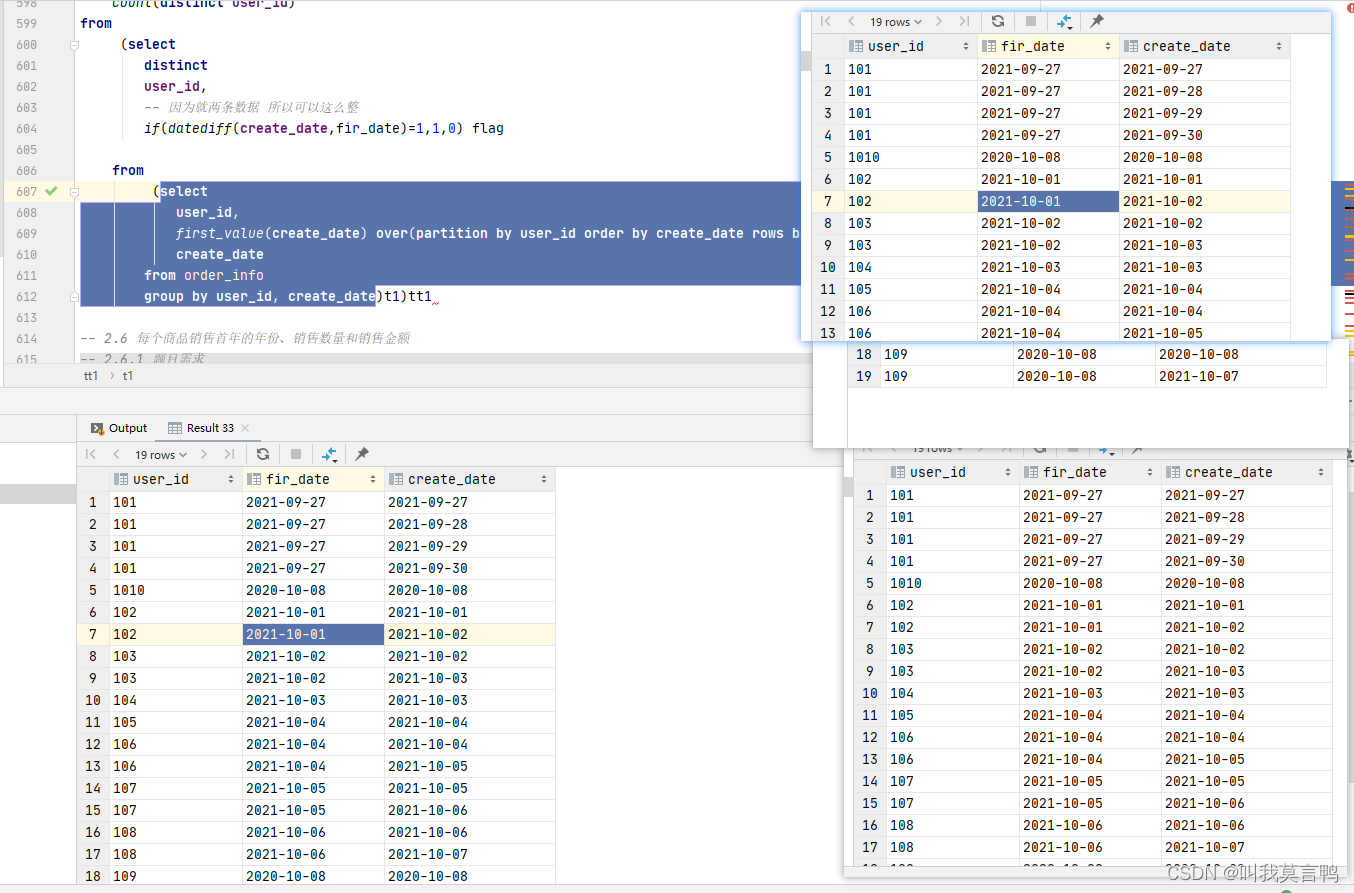The height and width of the screenshot is (893, 1354).
Task: Collapse code fold at line 600
Action: tap(74, 44)
